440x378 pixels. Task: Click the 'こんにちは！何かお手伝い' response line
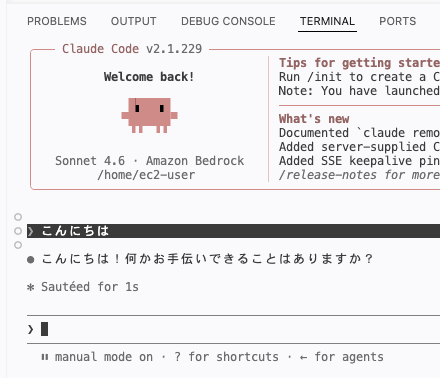[207, 259]
